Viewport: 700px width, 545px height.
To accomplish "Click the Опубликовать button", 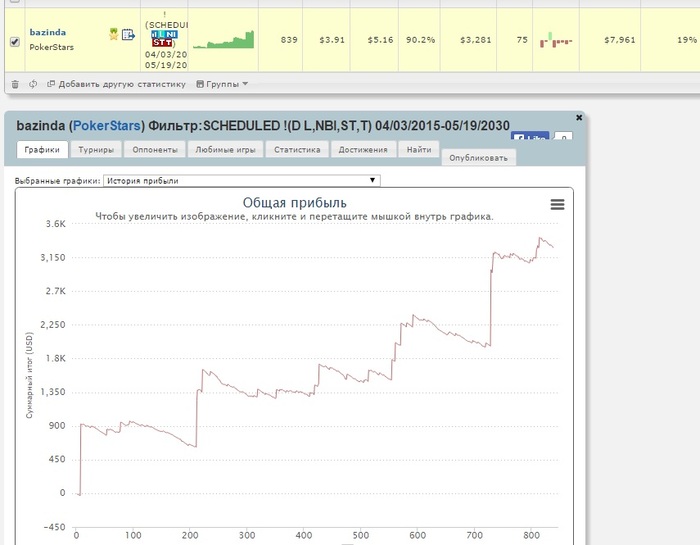I will point(479,158).
